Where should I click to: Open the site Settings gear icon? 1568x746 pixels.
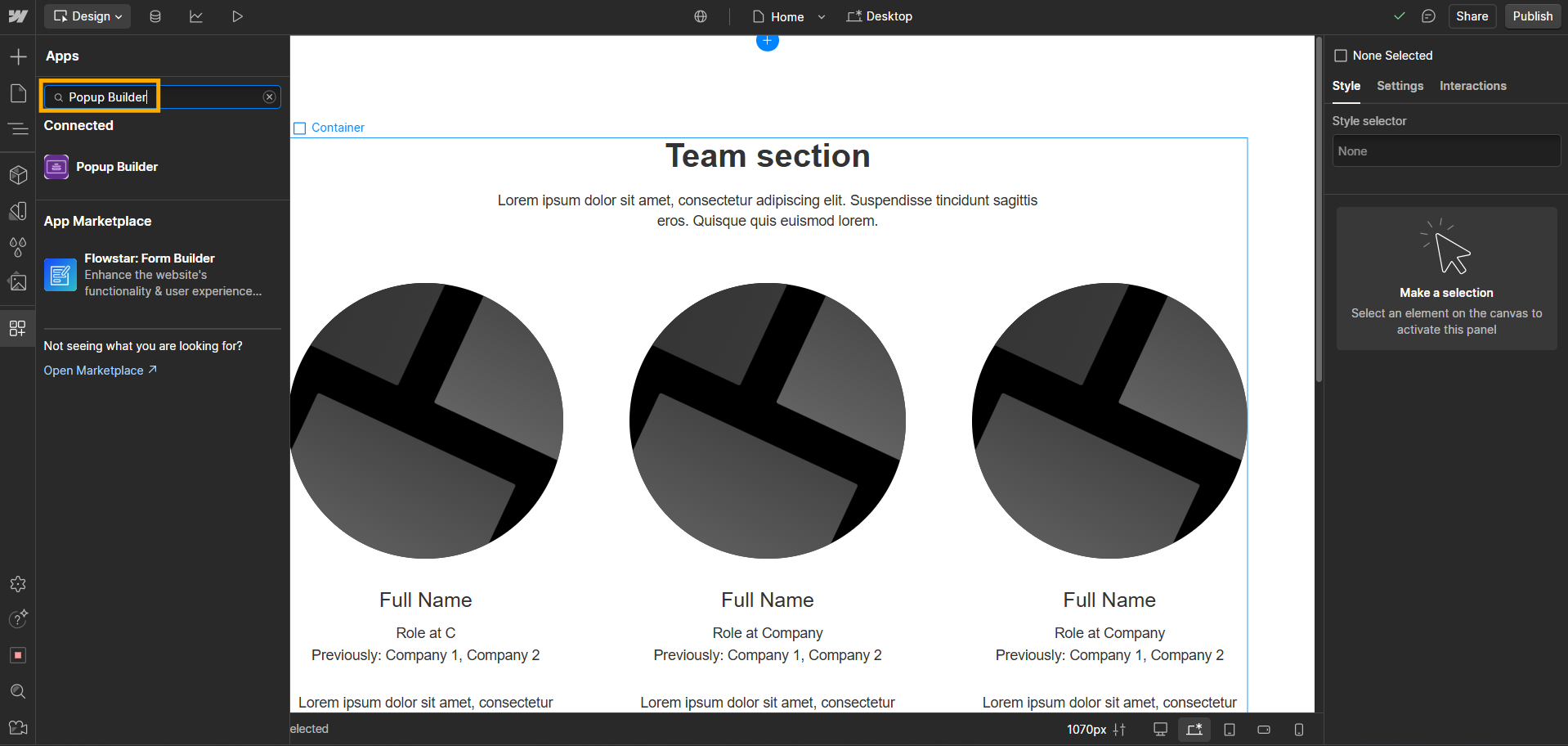(x=18, y=584)
